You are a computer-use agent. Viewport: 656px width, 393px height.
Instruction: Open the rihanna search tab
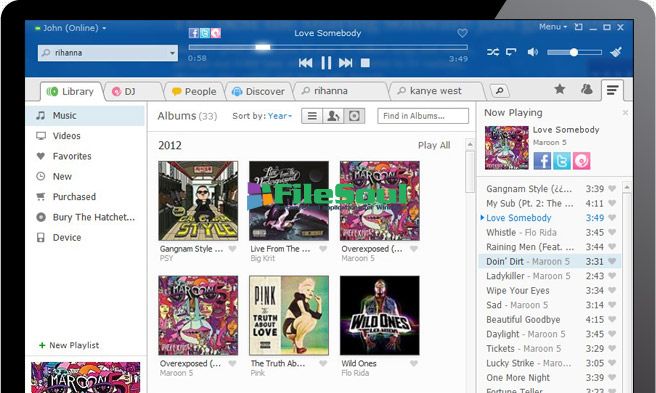340,91
